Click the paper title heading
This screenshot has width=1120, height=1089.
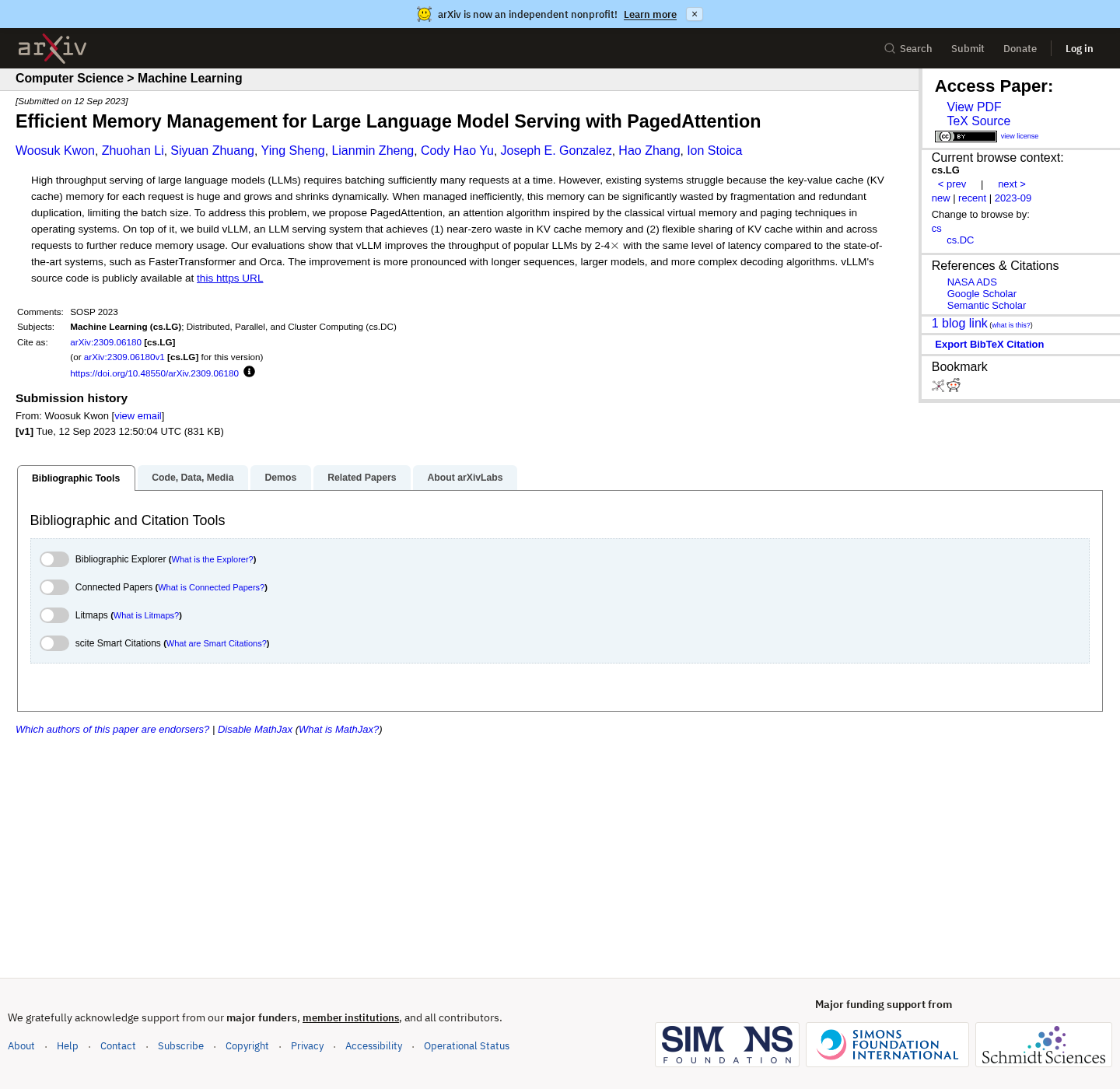click(388, 121)
